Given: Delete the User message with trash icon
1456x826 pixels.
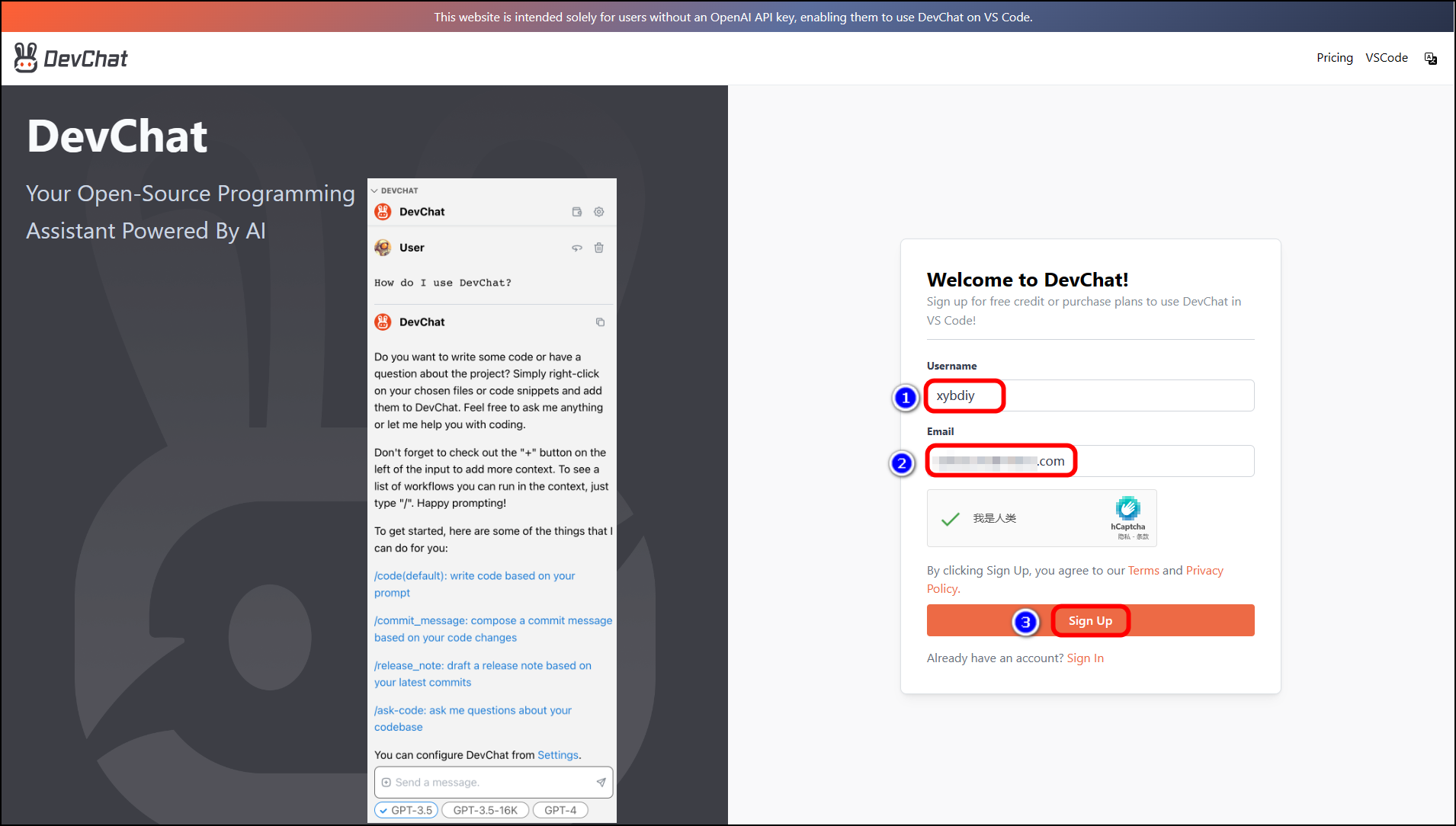Looking at the screenshot, I should point(599,248).
